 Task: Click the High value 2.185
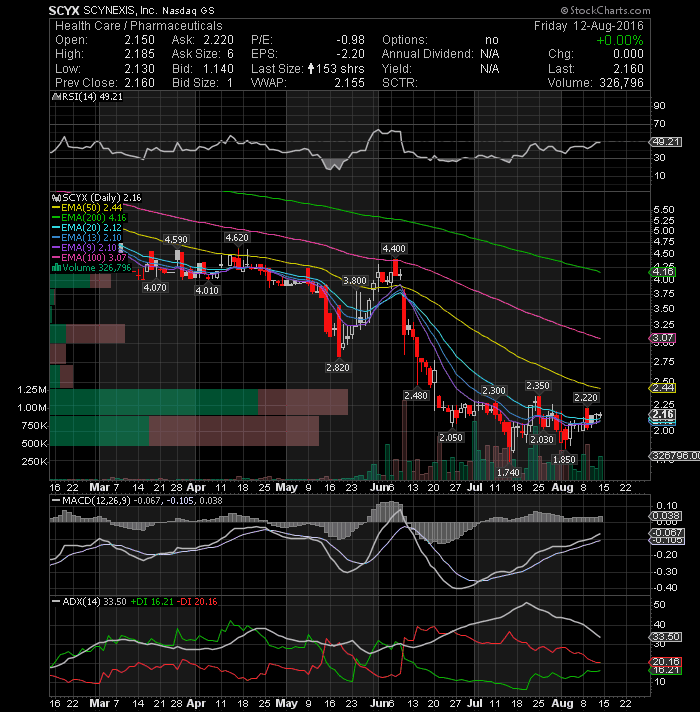[x=140, y=54]
